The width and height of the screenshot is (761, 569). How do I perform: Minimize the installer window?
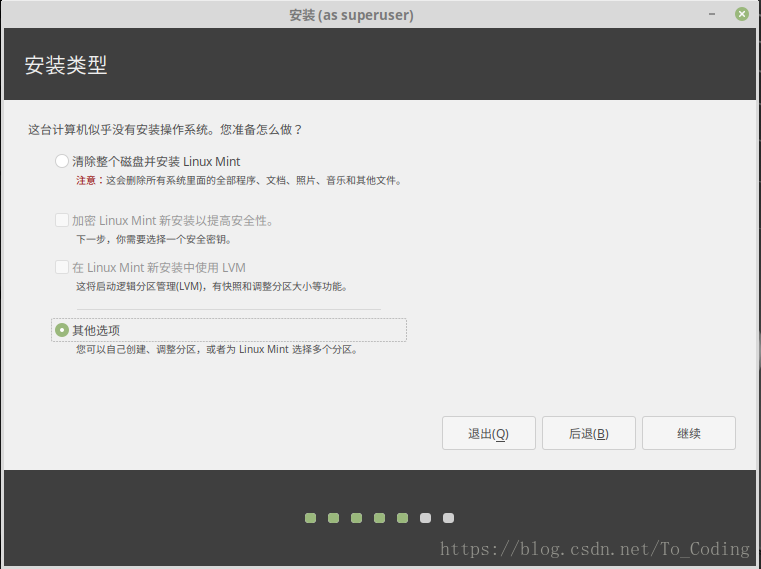point(712,14)
